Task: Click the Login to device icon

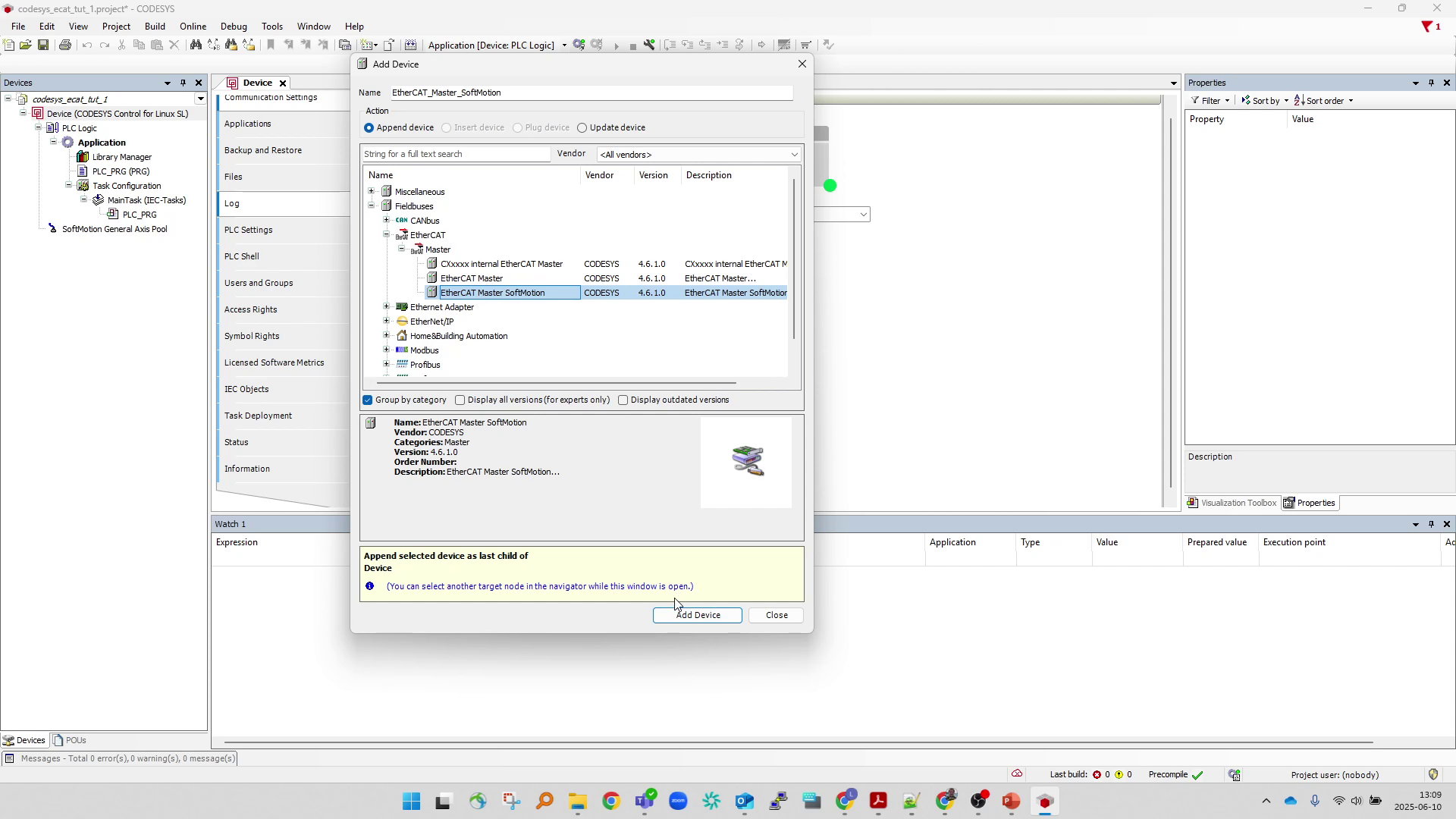Action: pyautogui.click(x=579, y=45)
